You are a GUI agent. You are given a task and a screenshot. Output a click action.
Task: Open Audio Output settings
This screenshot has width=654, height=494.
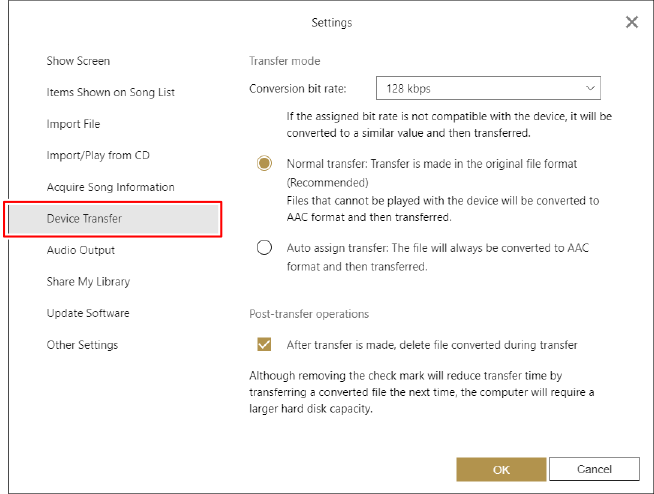(80, 250)
